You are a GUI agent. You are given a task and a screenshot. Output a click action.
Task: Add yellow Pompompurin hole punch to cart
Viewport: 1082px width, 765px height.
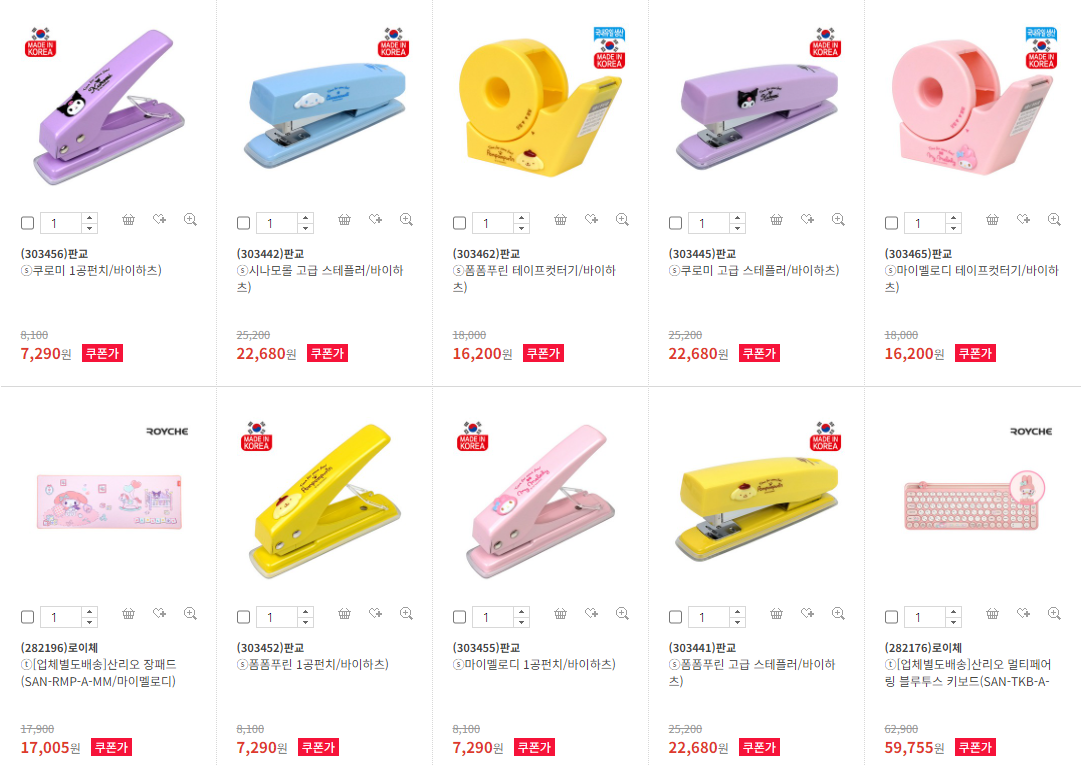[x=344, y=614]
